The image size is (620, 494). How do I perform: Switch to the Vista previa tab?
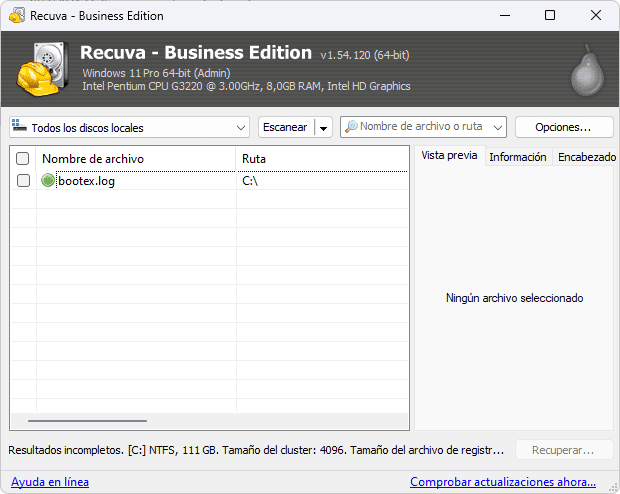pyautogui.click(x=449, y=155)
